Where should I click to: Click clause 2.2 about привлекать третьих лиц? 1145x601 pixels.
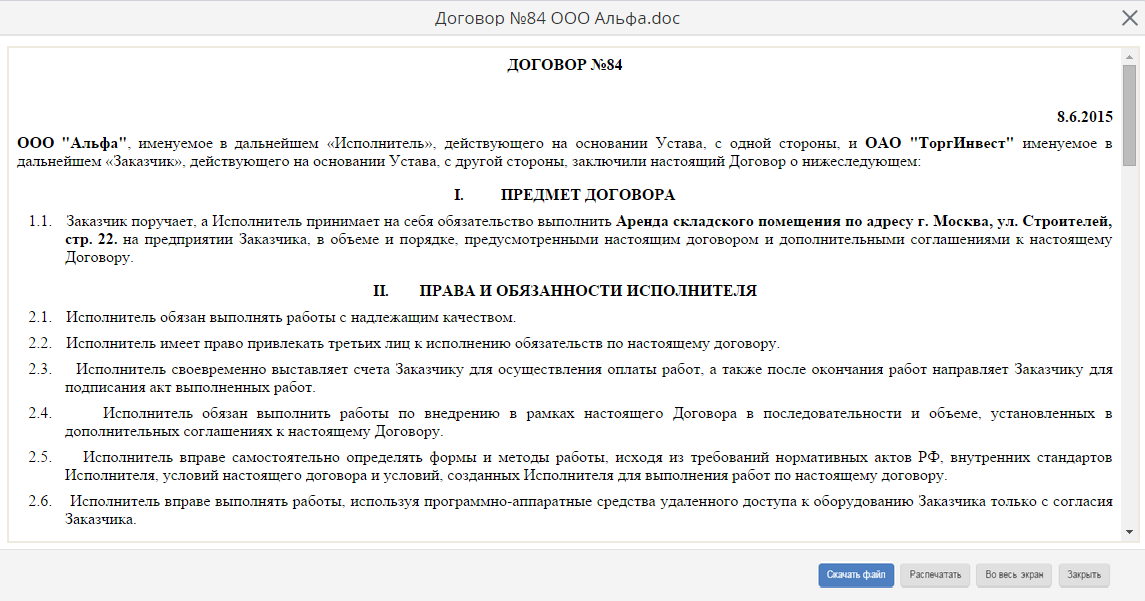[x=422, y=344]
